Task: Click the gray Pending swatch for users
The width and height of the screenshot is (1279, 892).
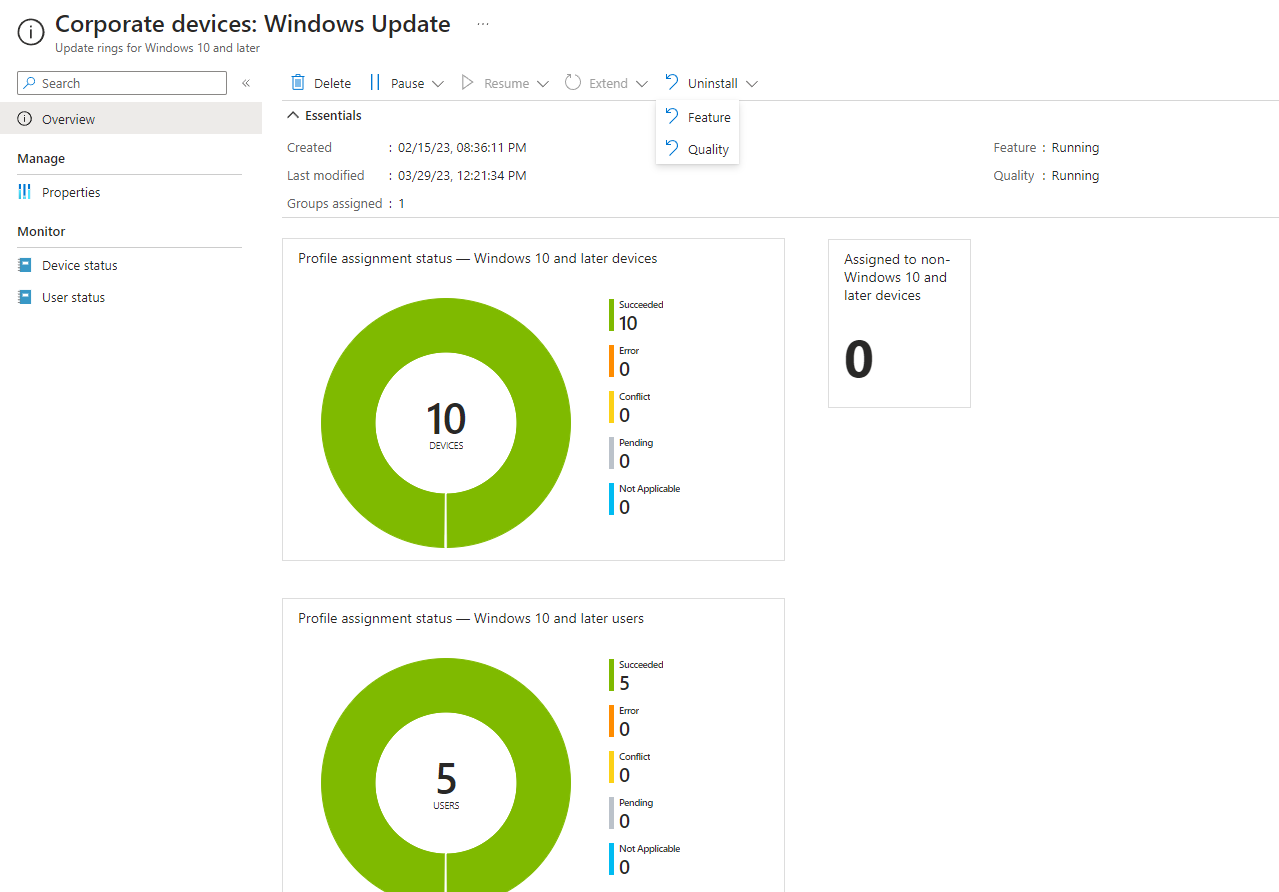Action: click(611, 813)
